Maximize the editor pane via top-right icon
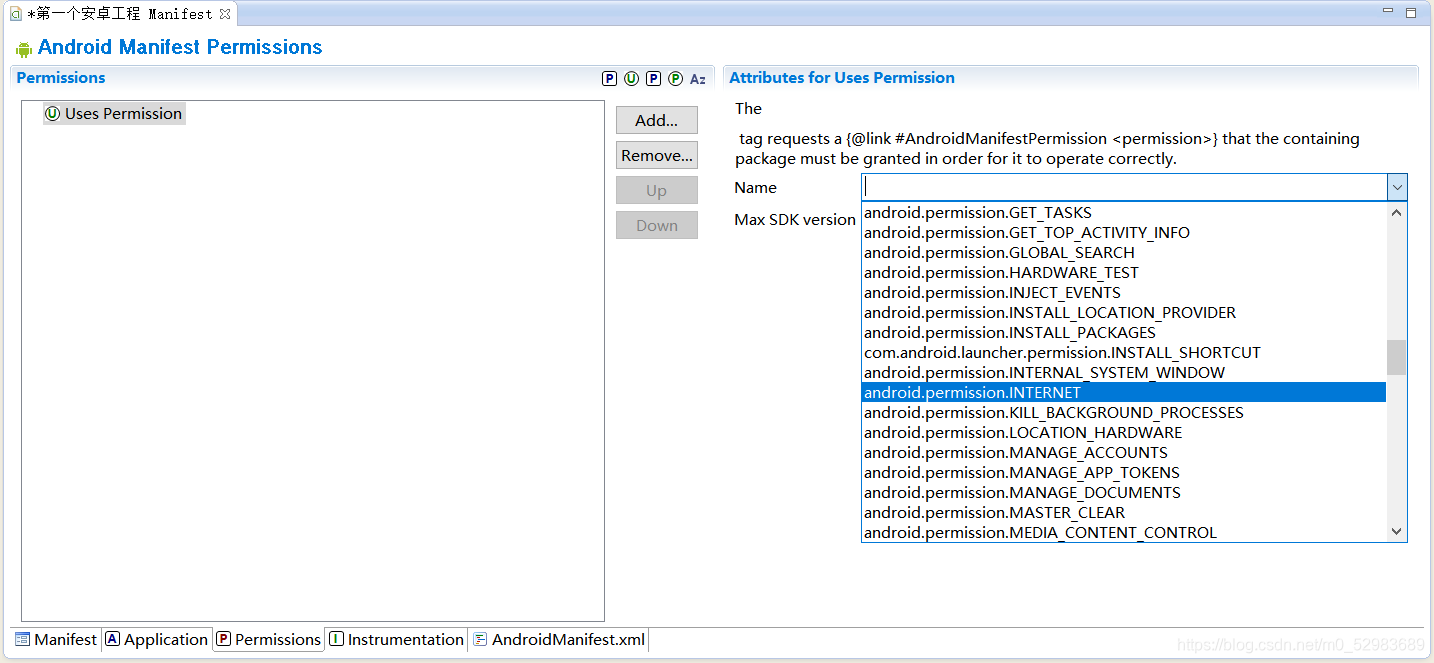The height and width of the screenshot is (663, 1434). click(x=1411, y=12)
